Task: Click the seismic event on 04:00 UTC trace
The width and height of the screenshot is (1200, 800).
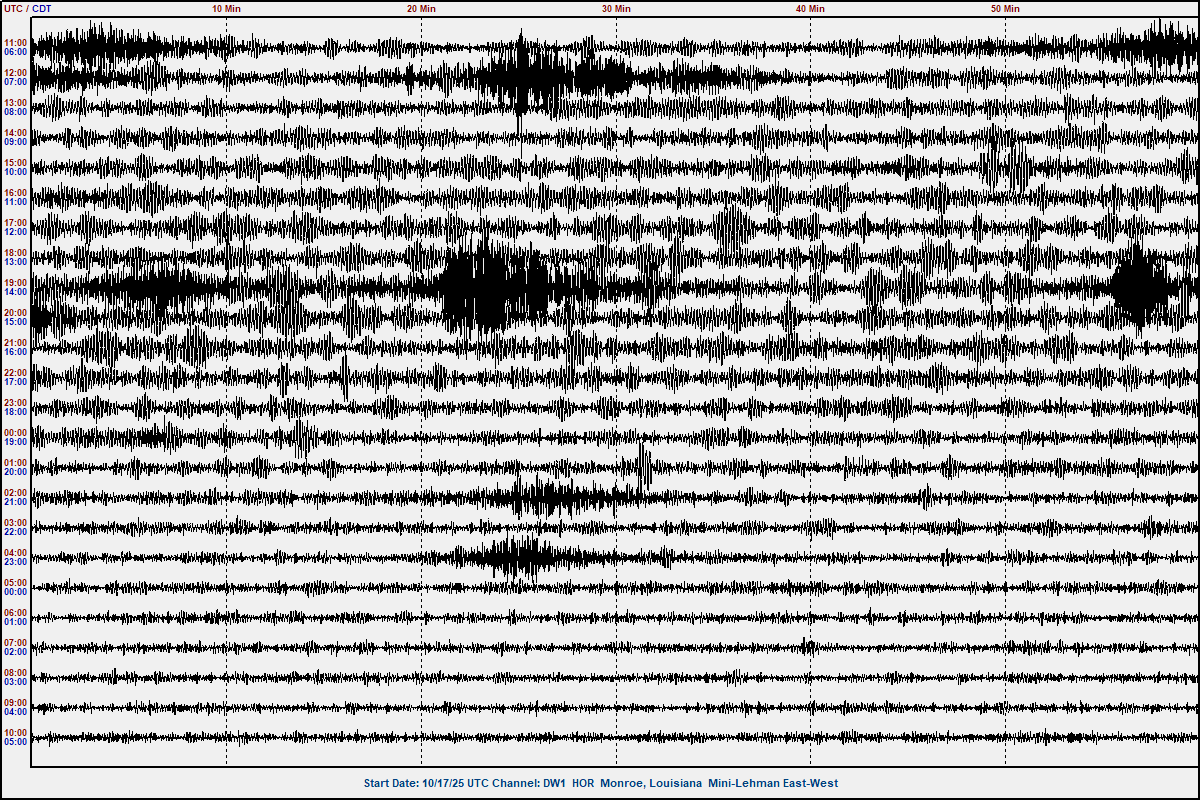Action: pos(510,558)
